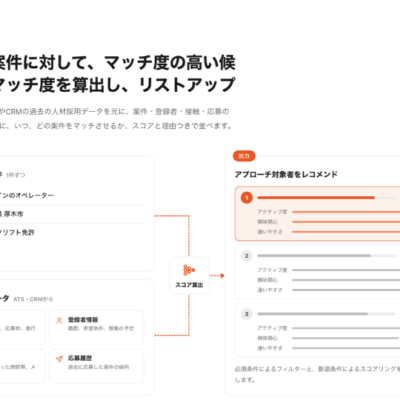Open the スコア算出 box

pos(189,275)
